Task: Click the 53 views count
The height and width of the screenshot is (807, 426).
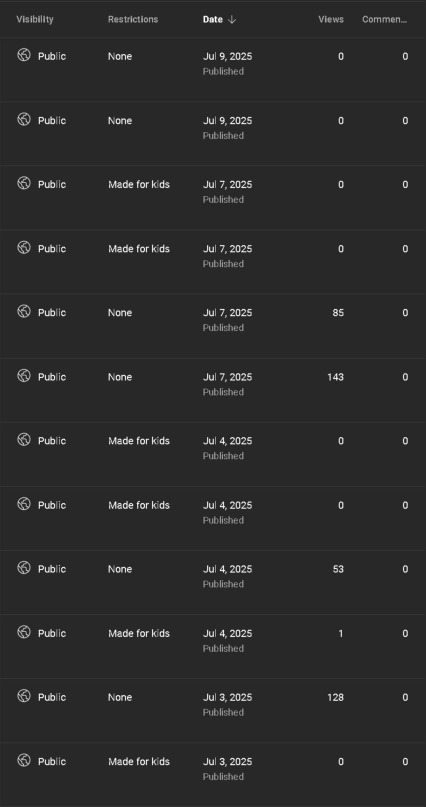Action: [338, 569]
